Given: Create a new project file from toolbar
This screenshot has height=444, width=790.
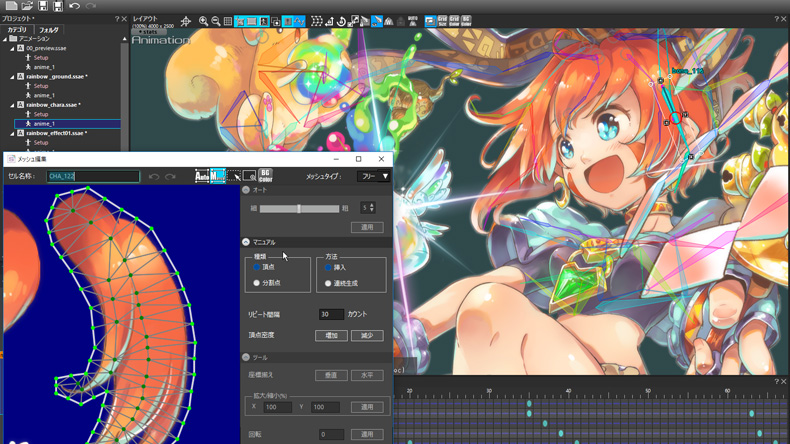Looking at the screenshot, I should (x=11, y=6).
